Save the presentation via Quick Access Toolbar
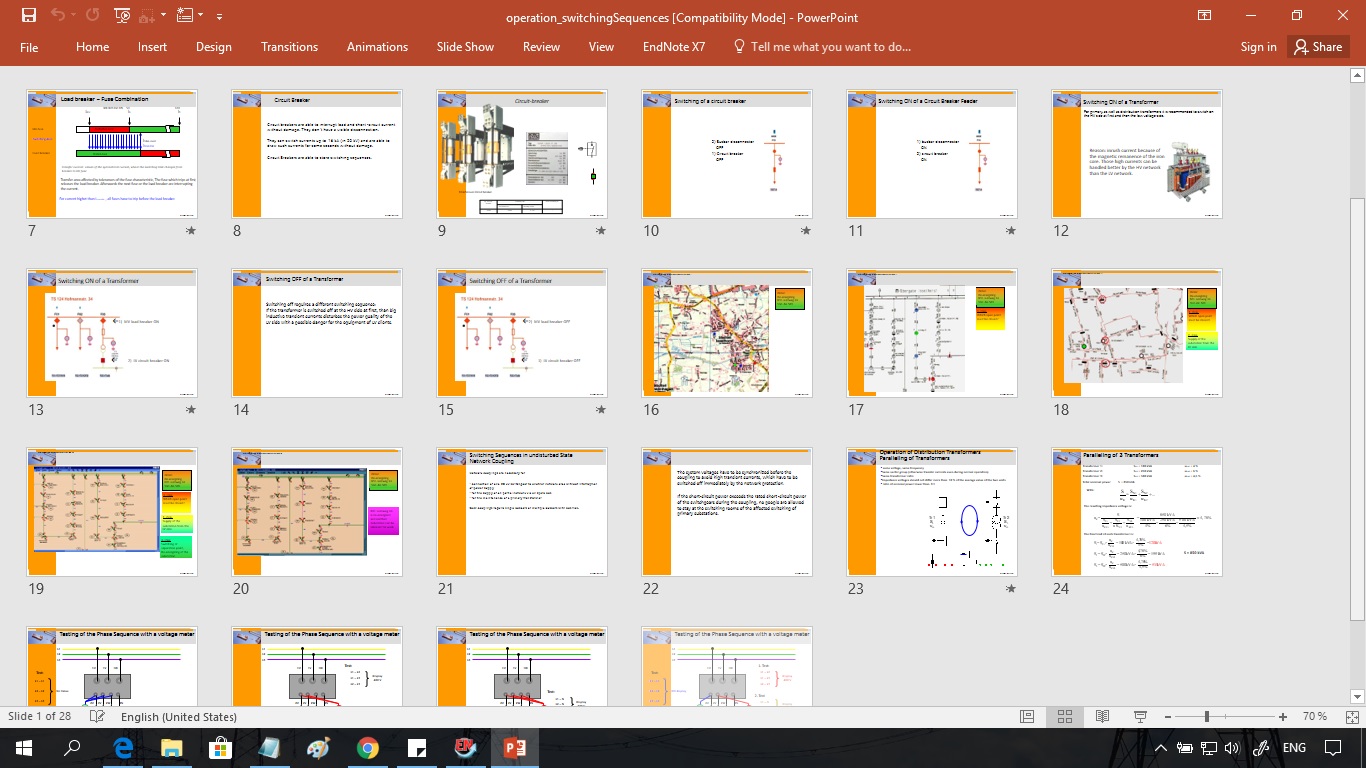Screen dimensions: 1366x768 point(30,15)
